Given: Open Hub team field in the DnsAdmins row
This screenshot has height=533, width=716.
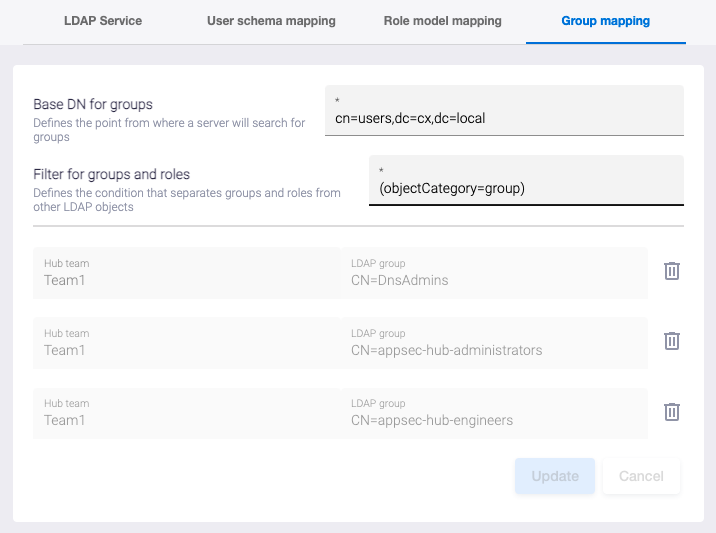Looking at the screenshot, I should [186, 273].
